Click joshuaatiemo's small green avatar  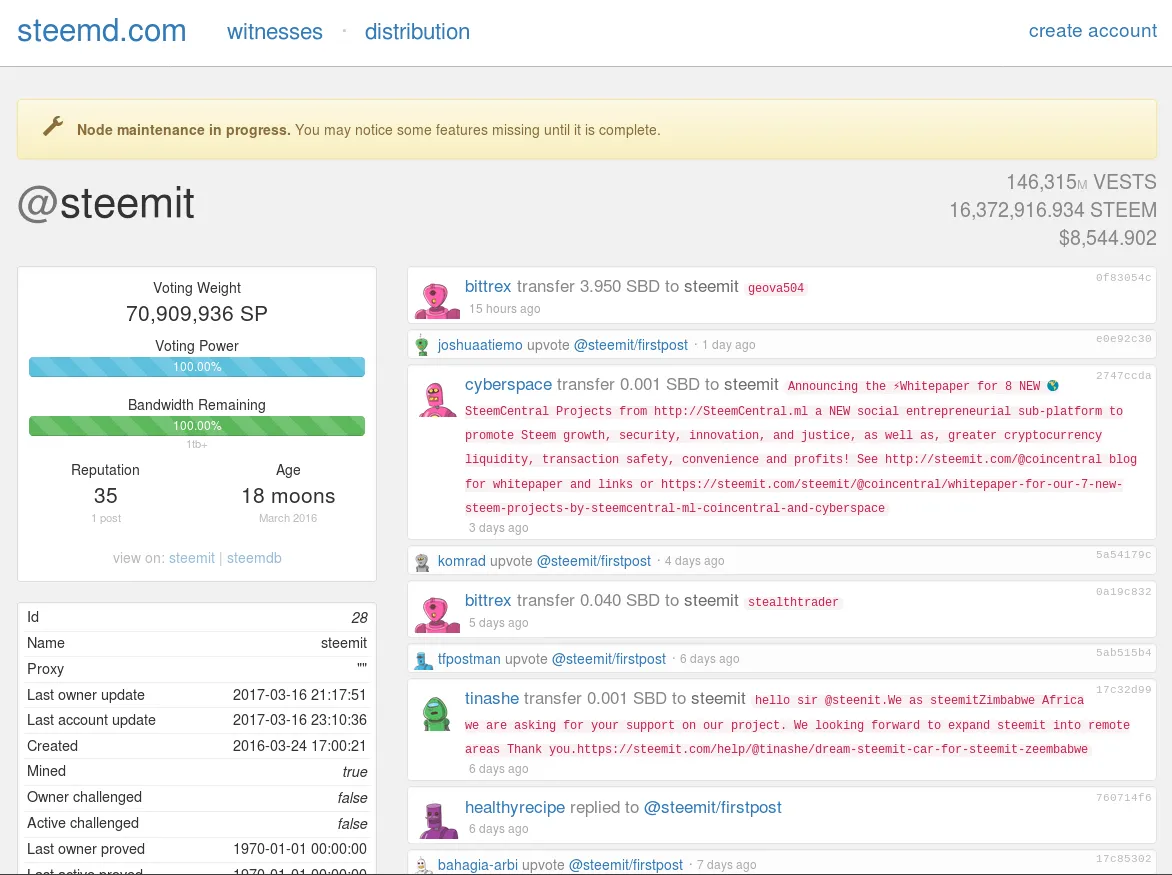(x=422, y=345)
